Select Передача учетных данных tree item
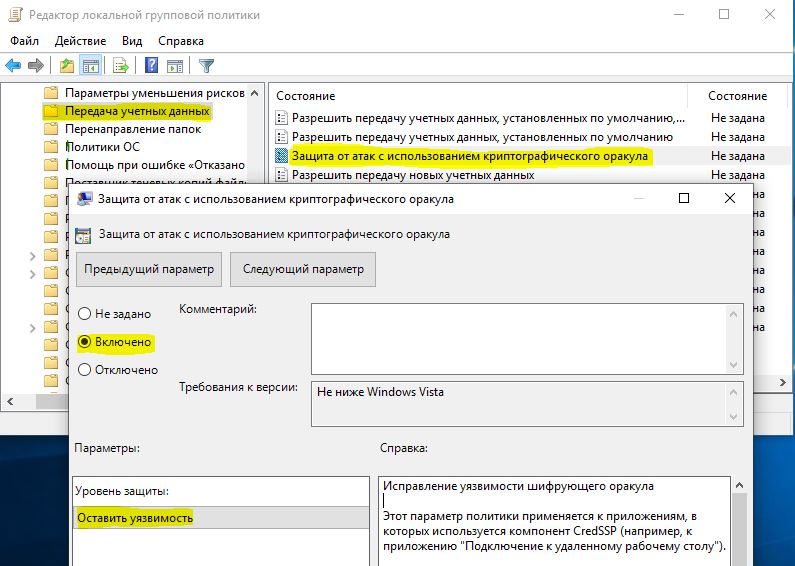795x566 pixels. (137, 111)
